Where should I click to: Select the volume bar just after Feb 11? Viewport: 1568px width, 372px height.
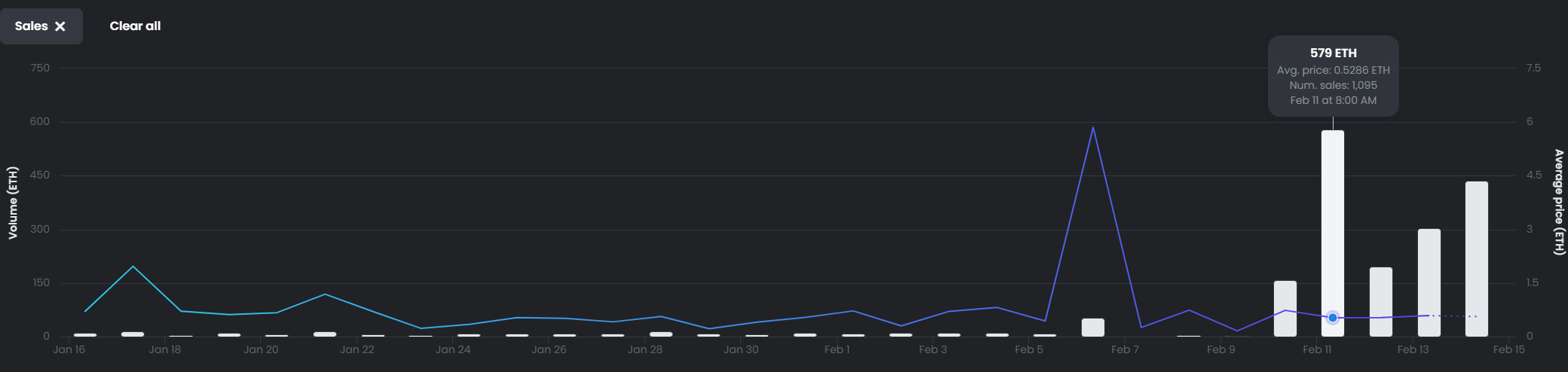click(x=1381, y=302)
